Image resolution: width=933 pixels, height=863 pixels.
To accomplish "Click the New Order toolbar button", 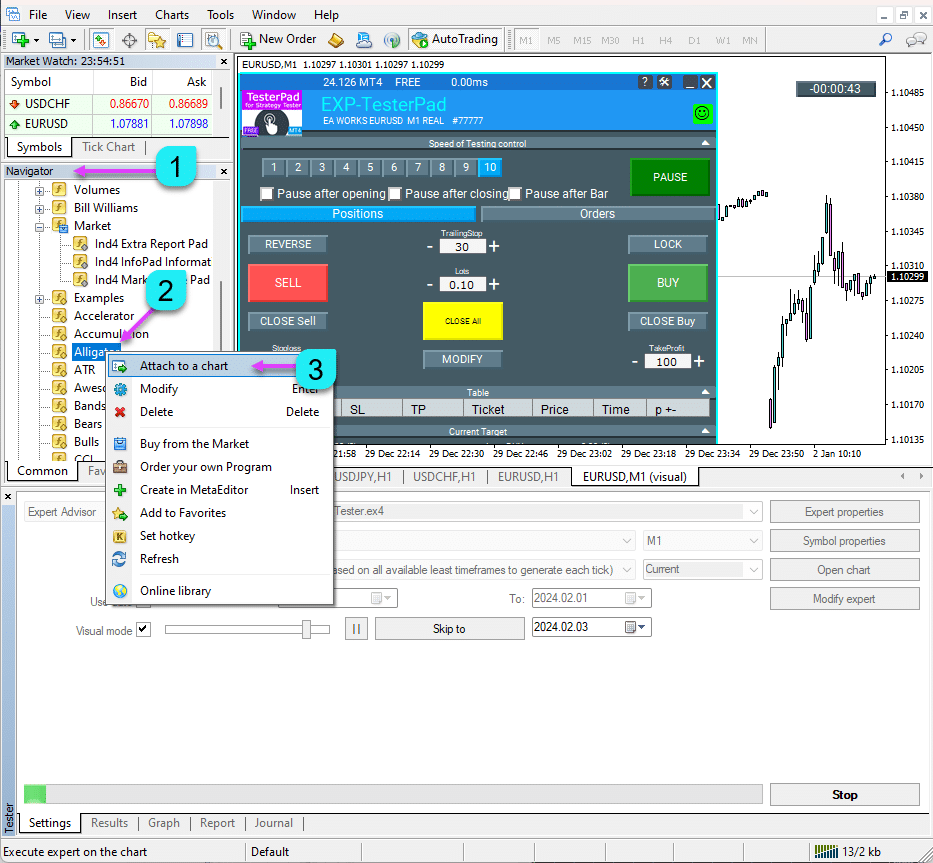I will (278, 40).
